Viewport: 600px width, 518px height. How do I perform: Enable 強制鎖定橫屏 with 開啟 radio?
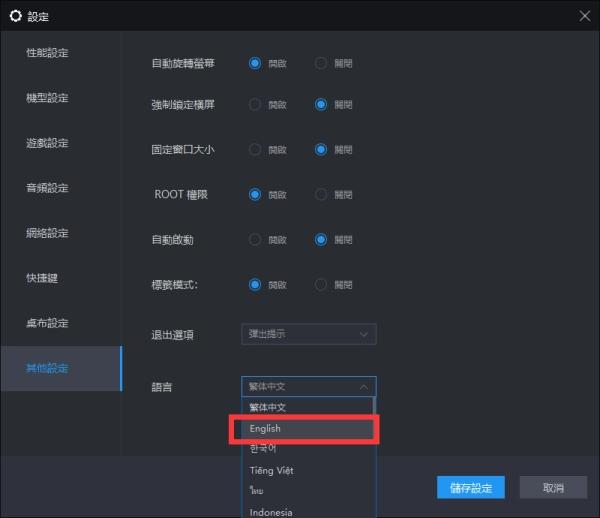pos(254,104)
